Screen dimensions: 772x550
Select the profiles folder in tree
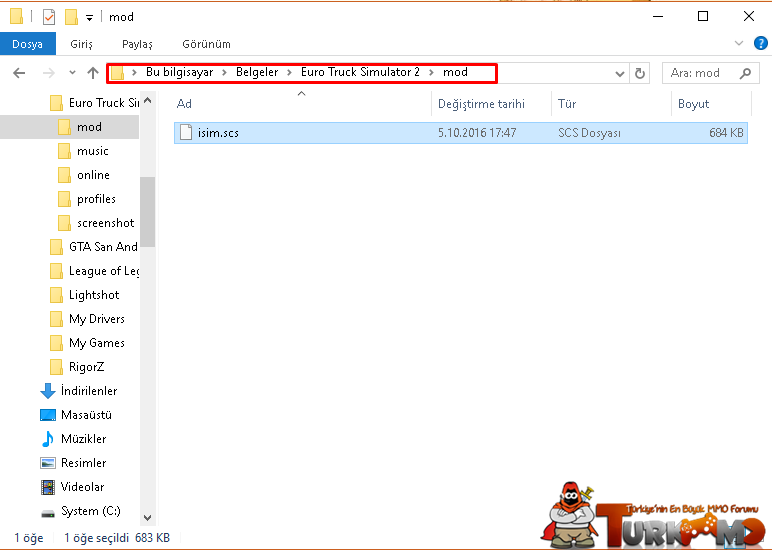click(x=86, y=199)
